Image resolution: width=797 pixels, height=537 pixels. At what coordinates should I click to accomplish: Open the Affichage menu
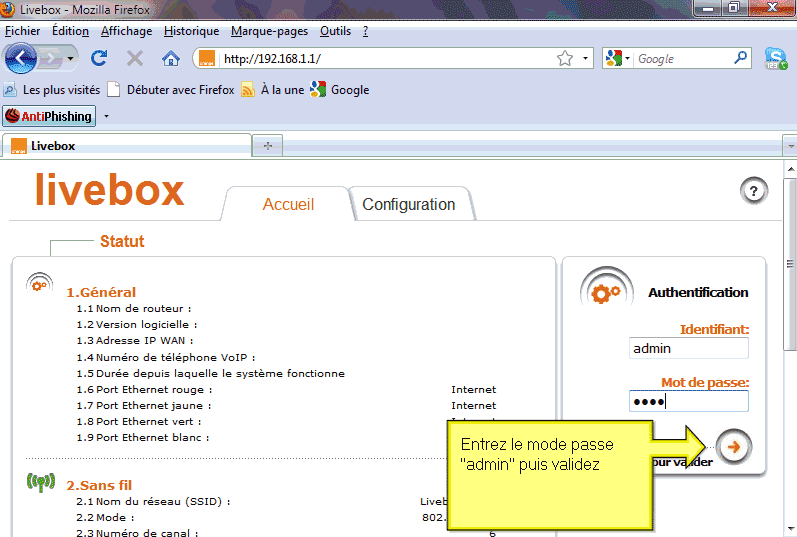(127, 31)
